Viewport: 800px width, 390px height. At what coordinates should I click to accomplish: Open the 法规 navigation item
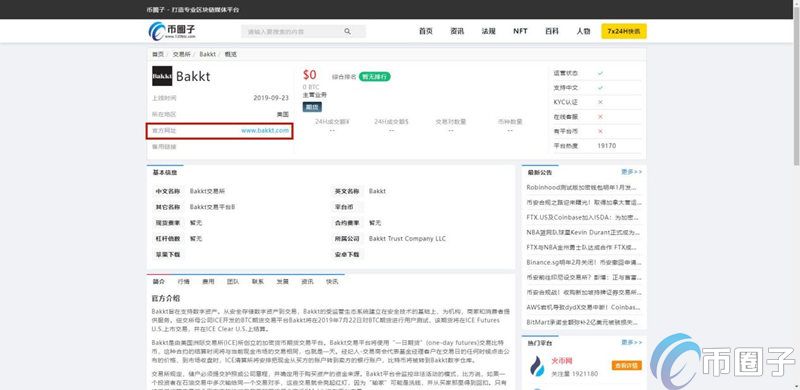point(488,31)
